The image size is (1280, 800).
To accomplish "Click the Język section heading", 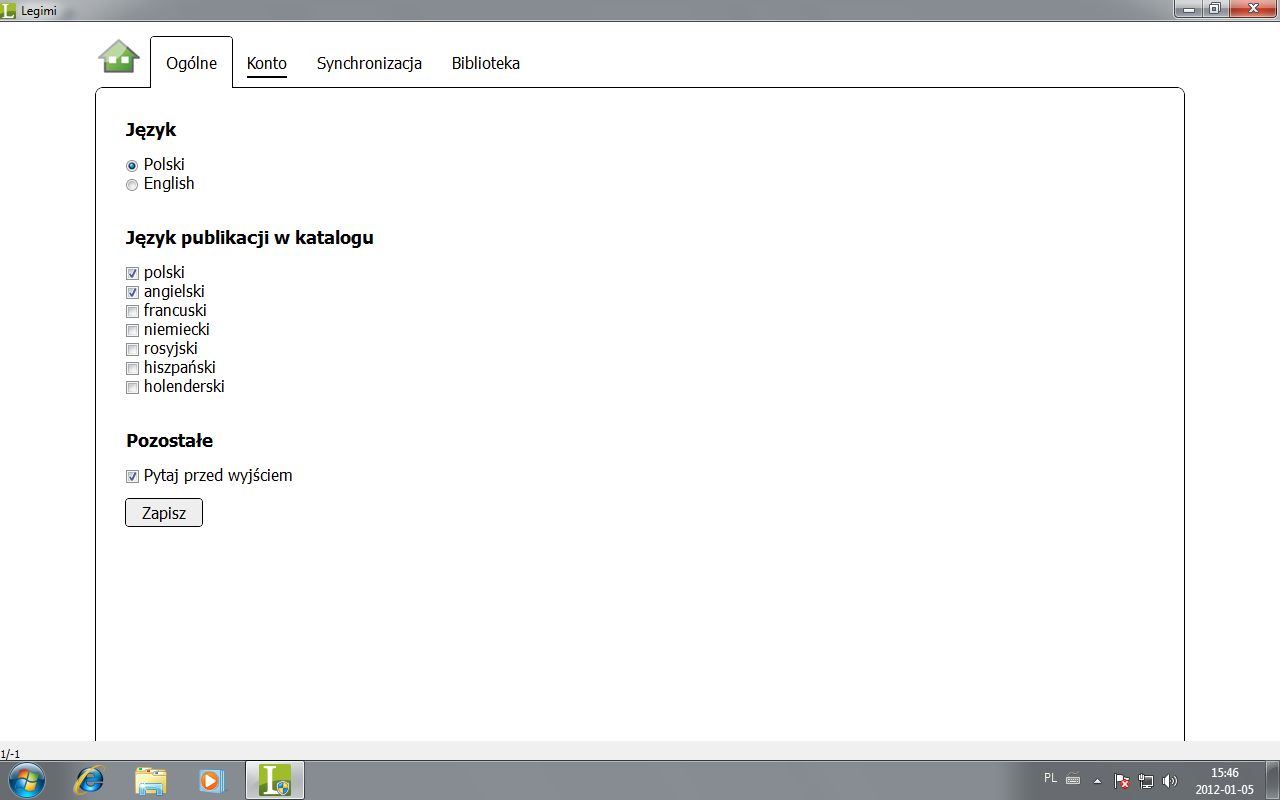I will 151,130.
